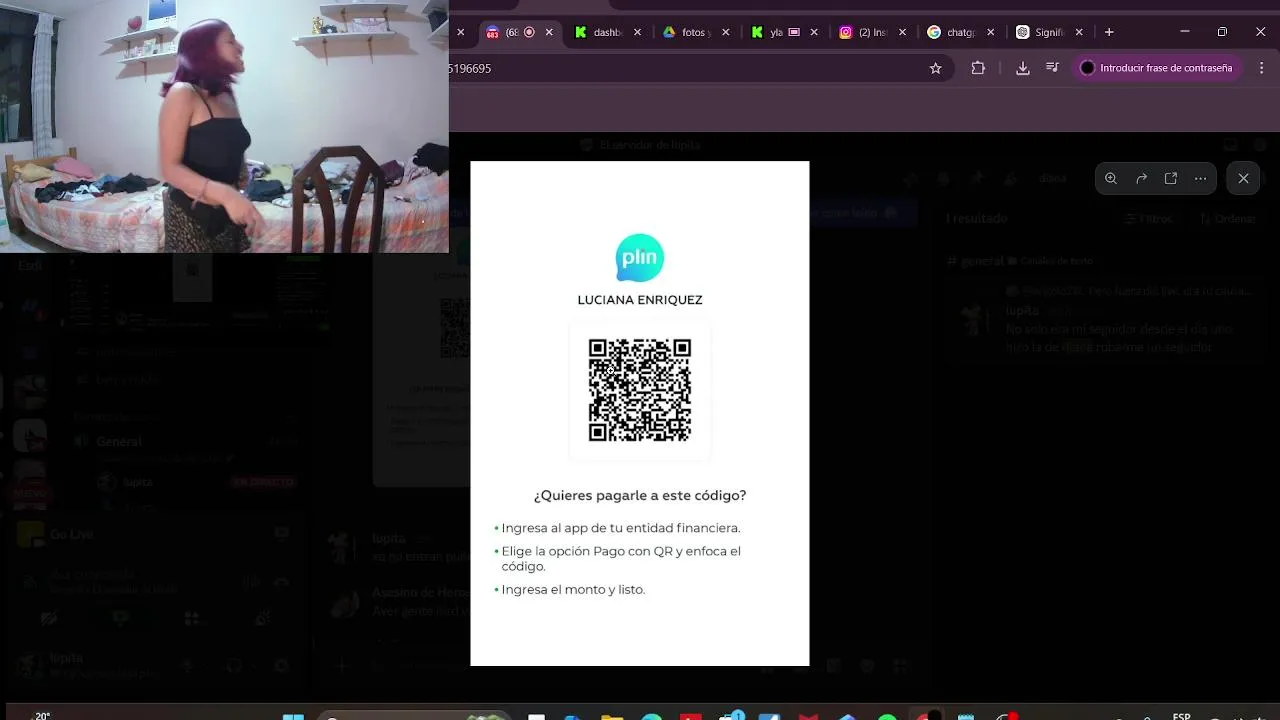Image resolution: width=1280 pixels, height=720 pixels.
Task: Open the image in browser icon
Action: (x=1171, y=178)
